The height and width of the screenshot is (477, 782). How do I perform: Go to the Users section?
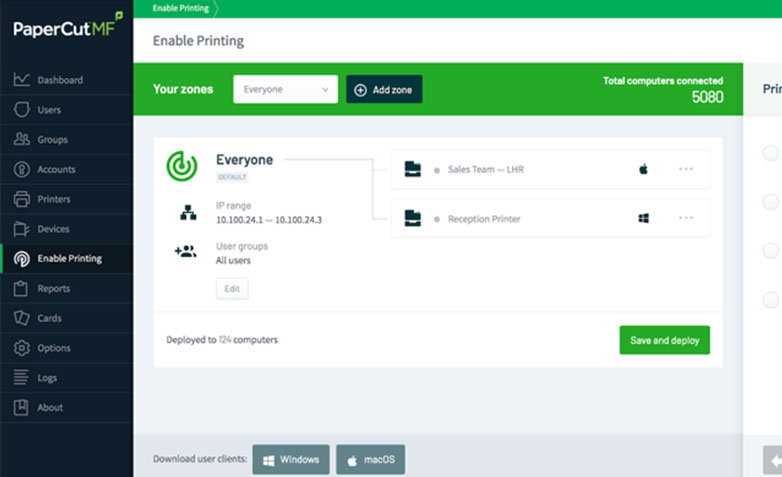pos(67,110)
